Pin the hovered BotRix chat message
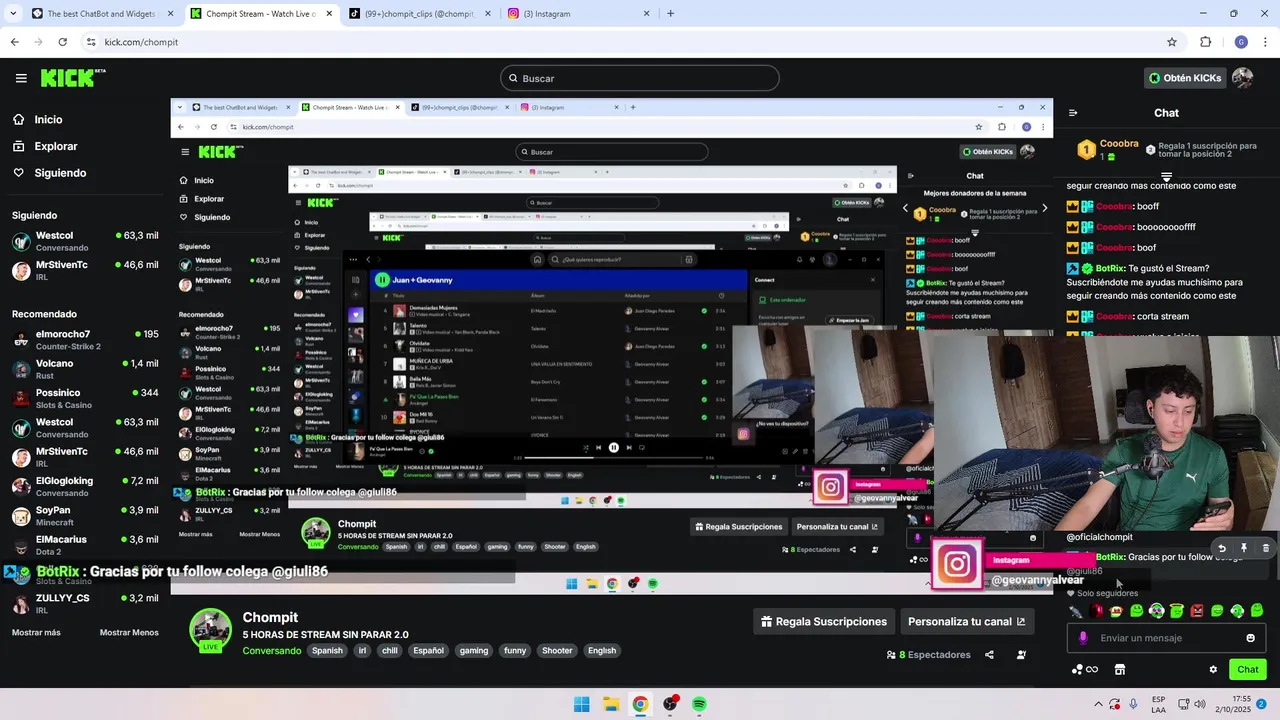The height and width of the screenshot is (720, 1280). click(1244, 548)
